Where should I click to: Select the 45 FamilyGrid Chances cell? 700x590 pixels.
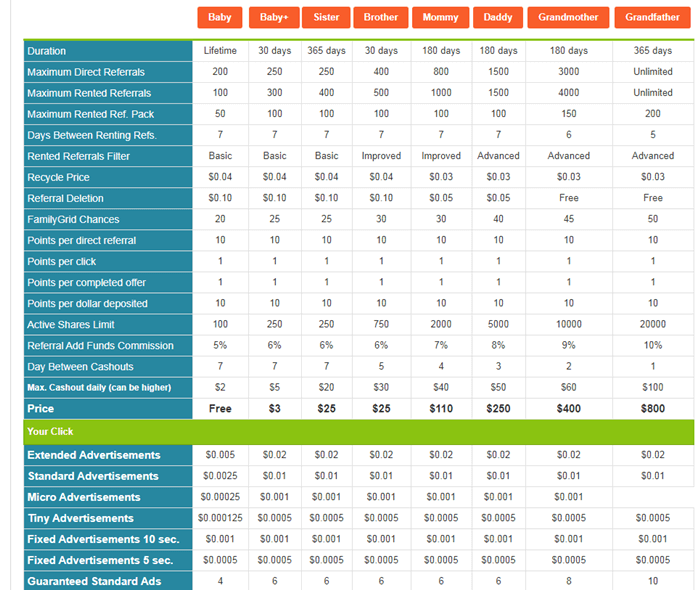click(x=568, y=219)
